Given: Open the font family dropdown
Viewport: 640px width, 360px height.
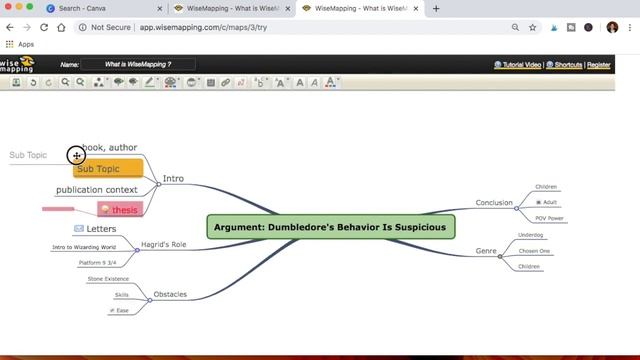Looking at the screenshot, I should click(x=260, y=82).
